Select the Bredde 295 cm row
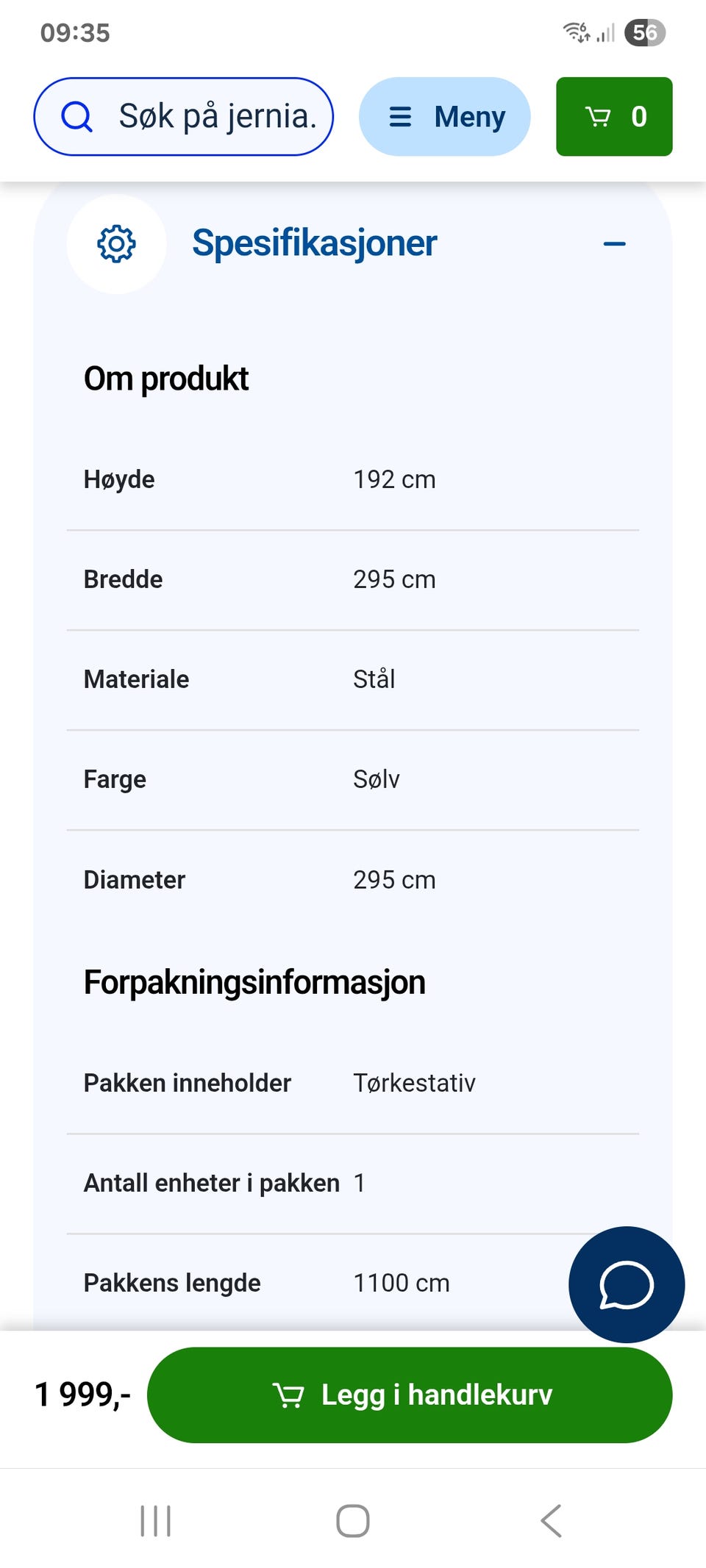The image size is (706, 1568). pos(353,579)
